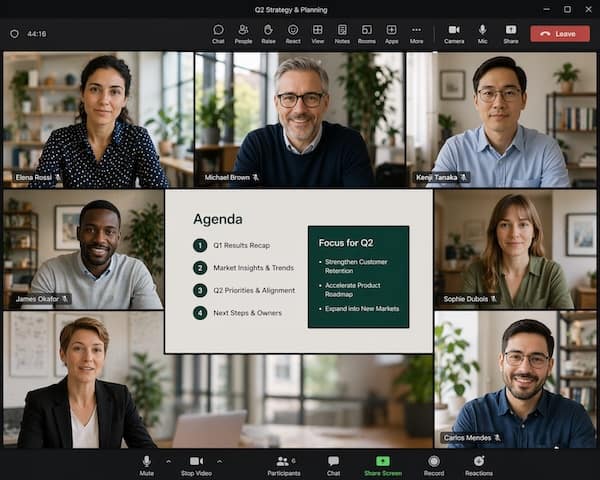The image size is (600, 480).
Task: Toggle the Camera in top toolbar
Action: point(454,34)
